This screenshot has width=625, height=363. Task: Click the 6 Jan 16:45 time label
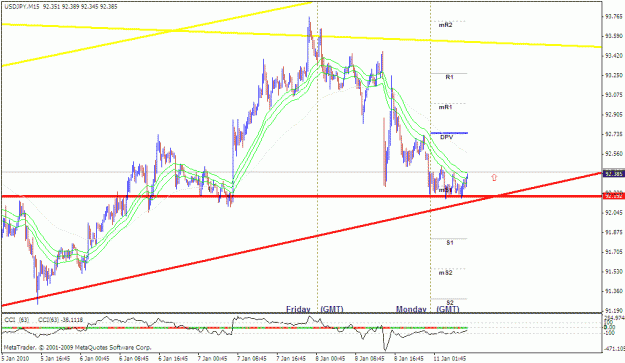[x=174, y=359]
